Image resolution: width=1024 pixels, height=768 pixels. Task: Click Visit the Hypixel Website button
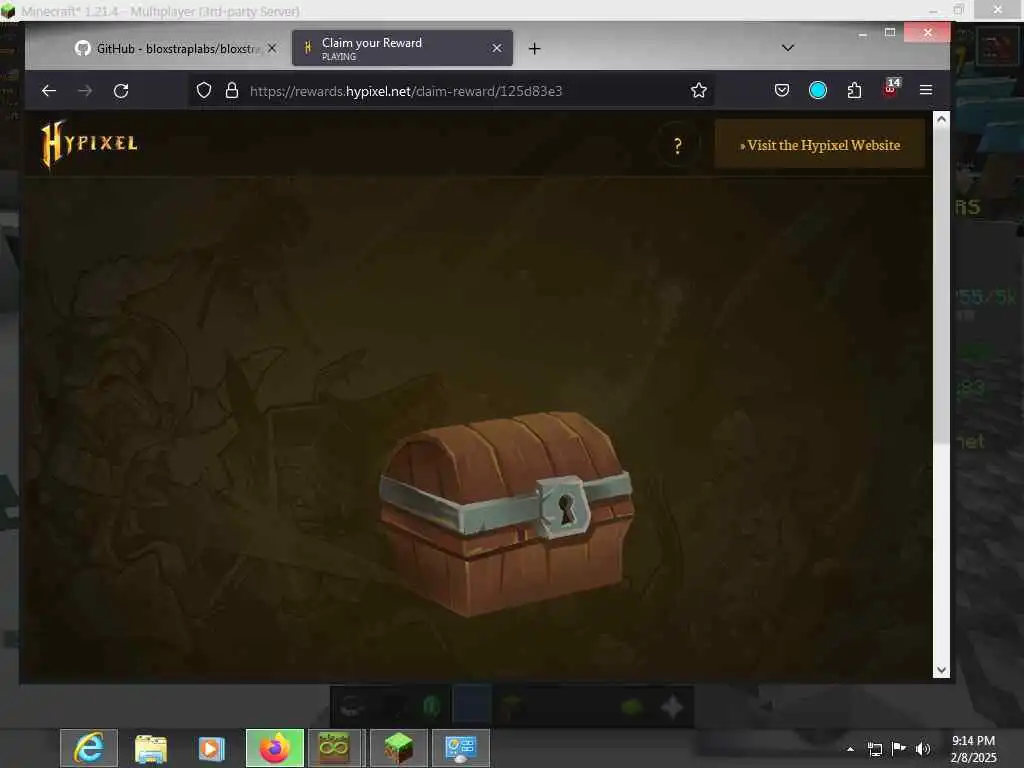[x=820, y=145]
